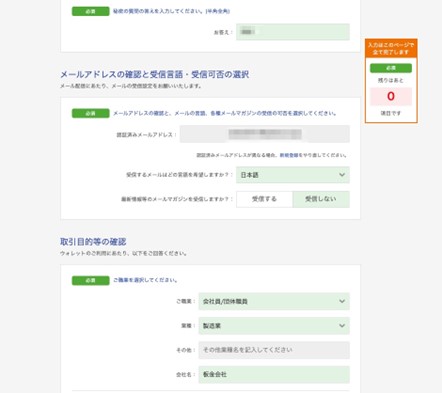442x393 pixels.
Task: Click the メールアドレスの確認と受信言語 section heading
Action: 154,74
